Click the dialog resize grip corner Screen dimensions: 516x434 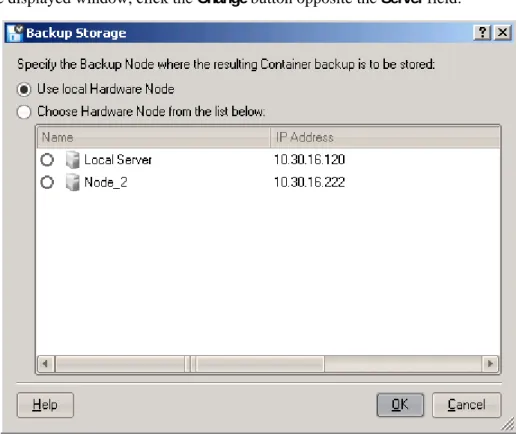[x=508, y=425]
